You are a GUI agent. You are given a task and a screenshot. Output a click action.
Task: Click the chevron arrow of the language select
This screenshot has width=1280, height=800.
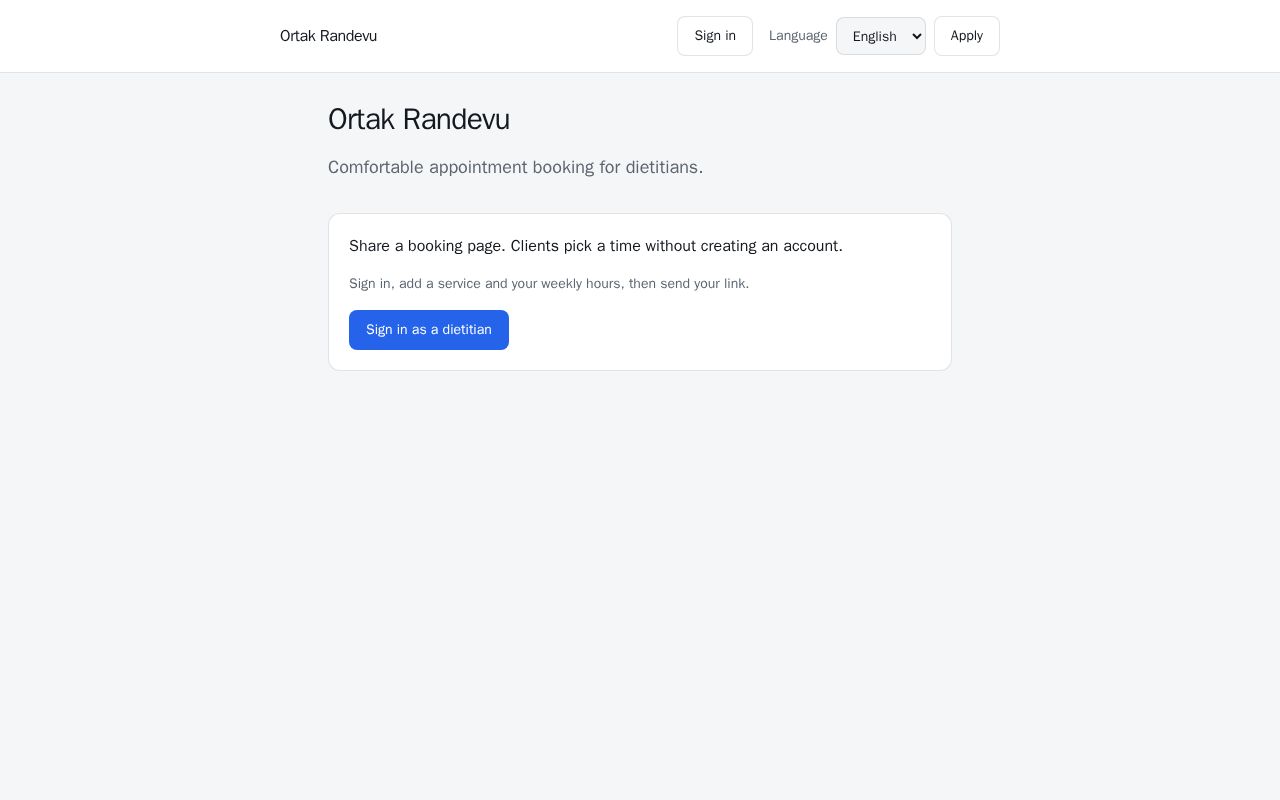(917, 36)
